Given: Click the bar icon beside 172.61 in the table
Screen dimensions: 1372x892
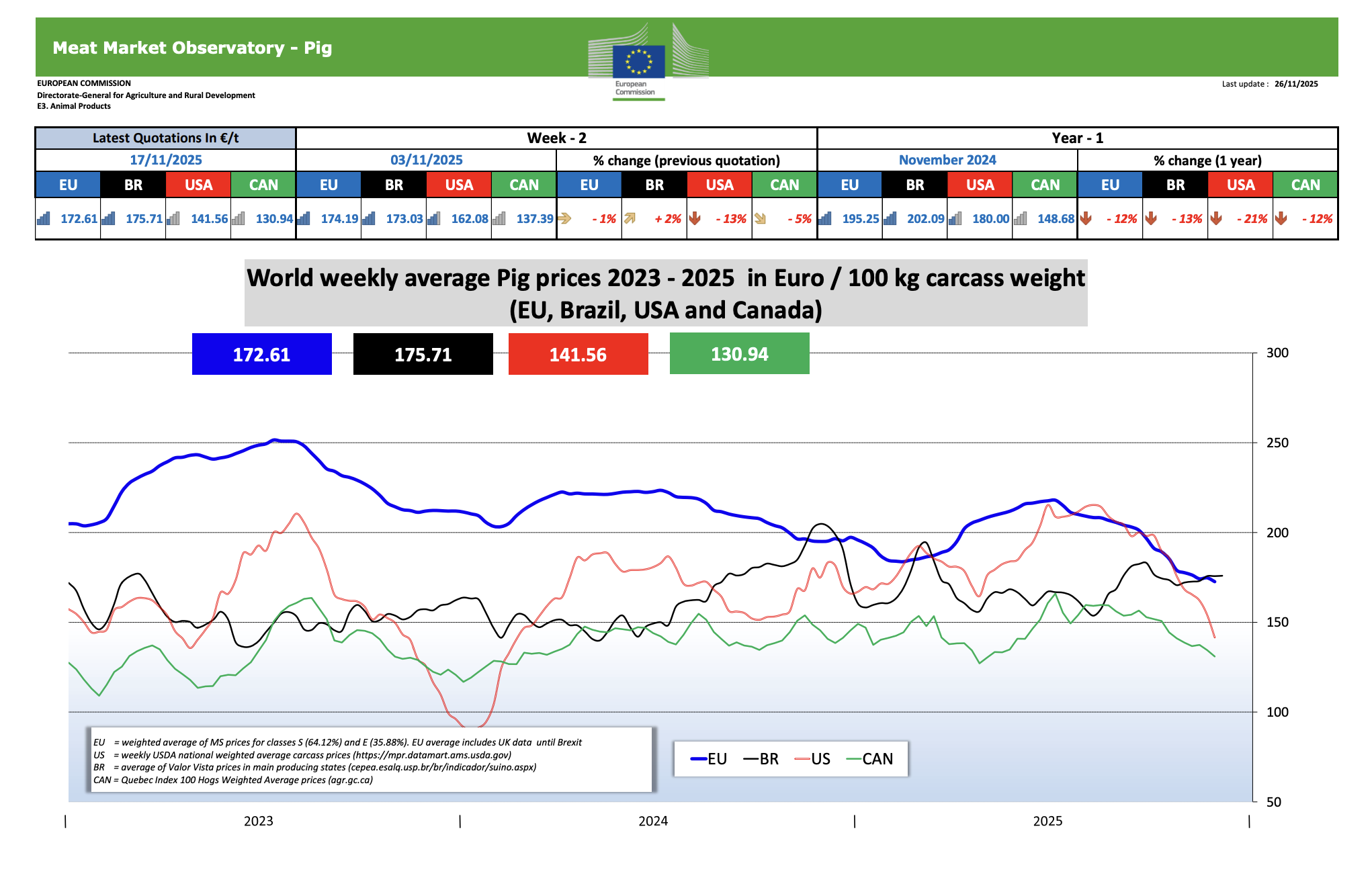Looking at the screenshot, I should pyautogui.click(x=44, y=218).
